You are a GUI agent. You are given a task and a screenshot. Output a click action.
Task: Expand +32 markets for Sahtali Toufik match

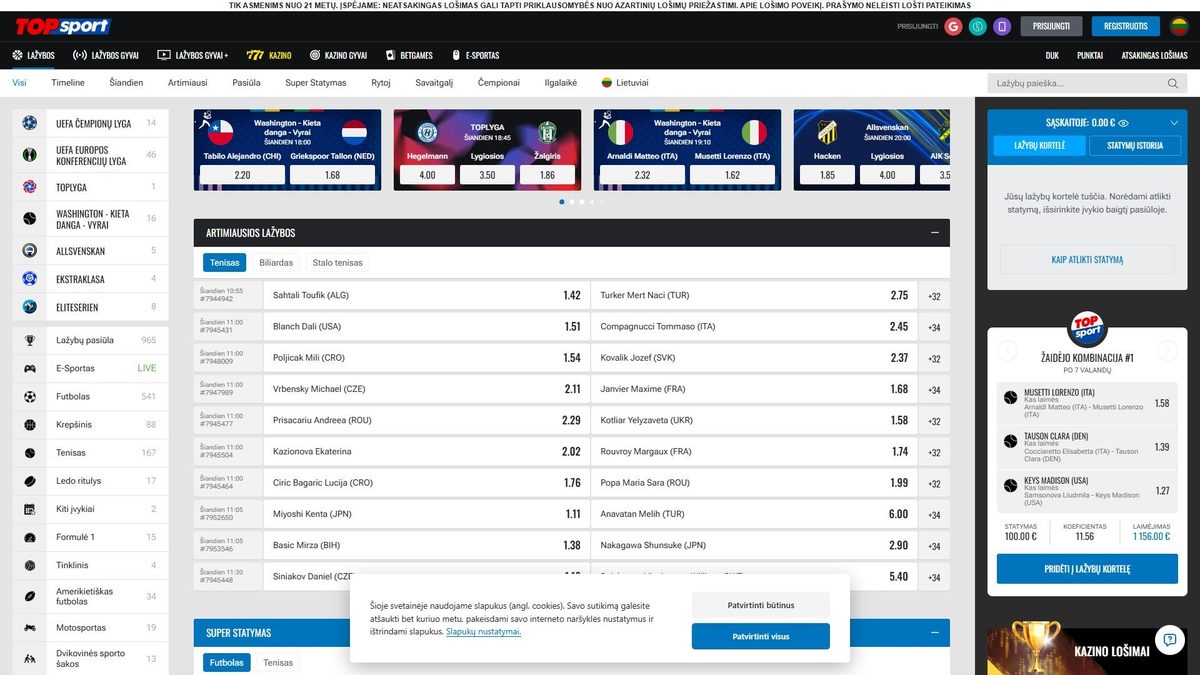point(934,296)
